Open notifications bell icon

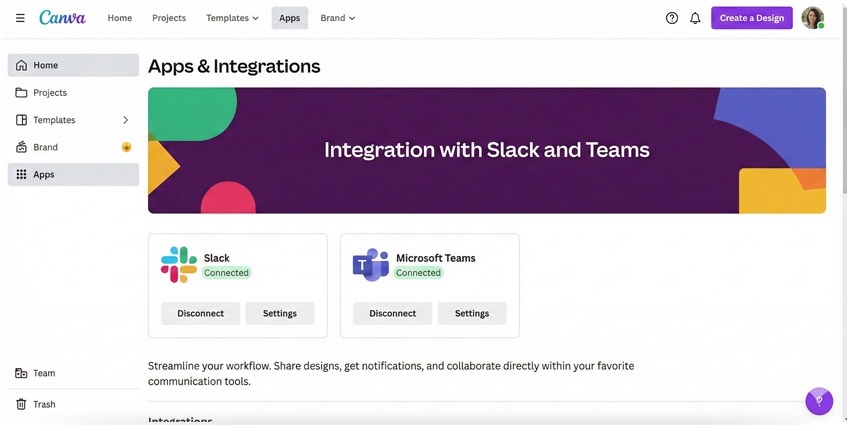(x=695, y=18)
